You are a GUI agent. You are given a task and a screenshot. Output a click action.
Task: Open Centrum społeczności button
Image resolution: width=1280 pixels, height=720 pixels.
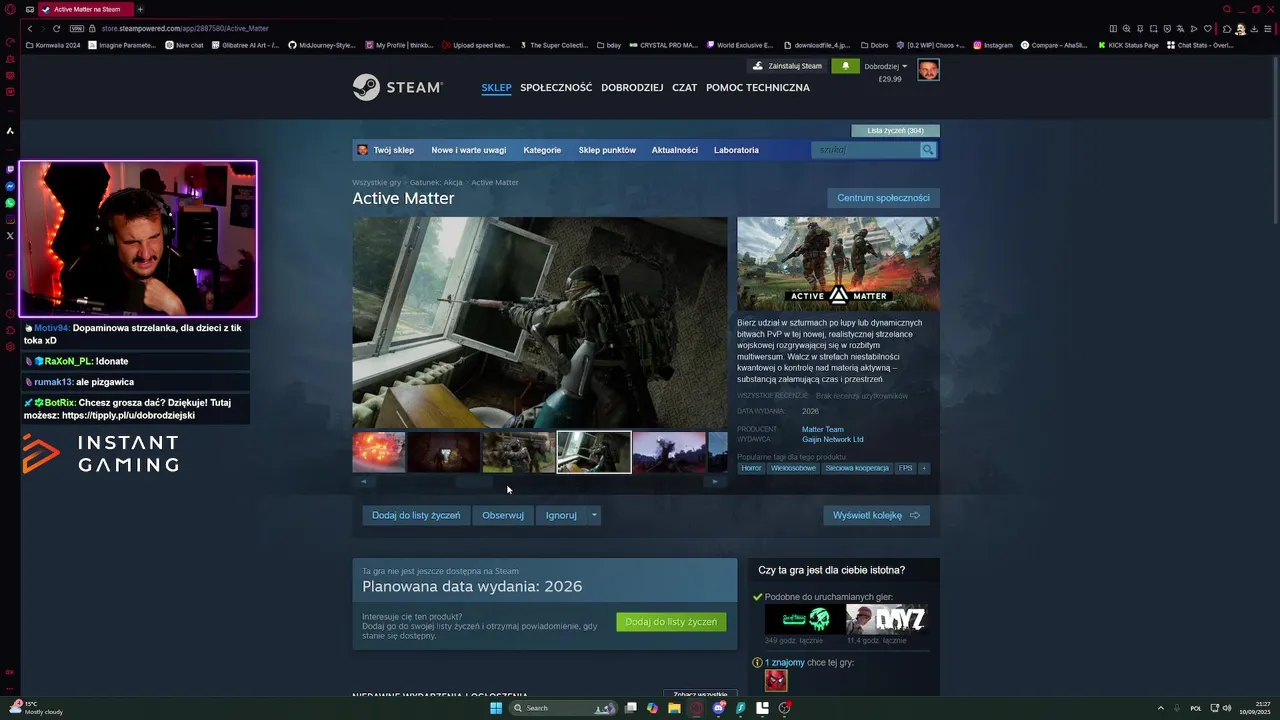click(883, 198)
